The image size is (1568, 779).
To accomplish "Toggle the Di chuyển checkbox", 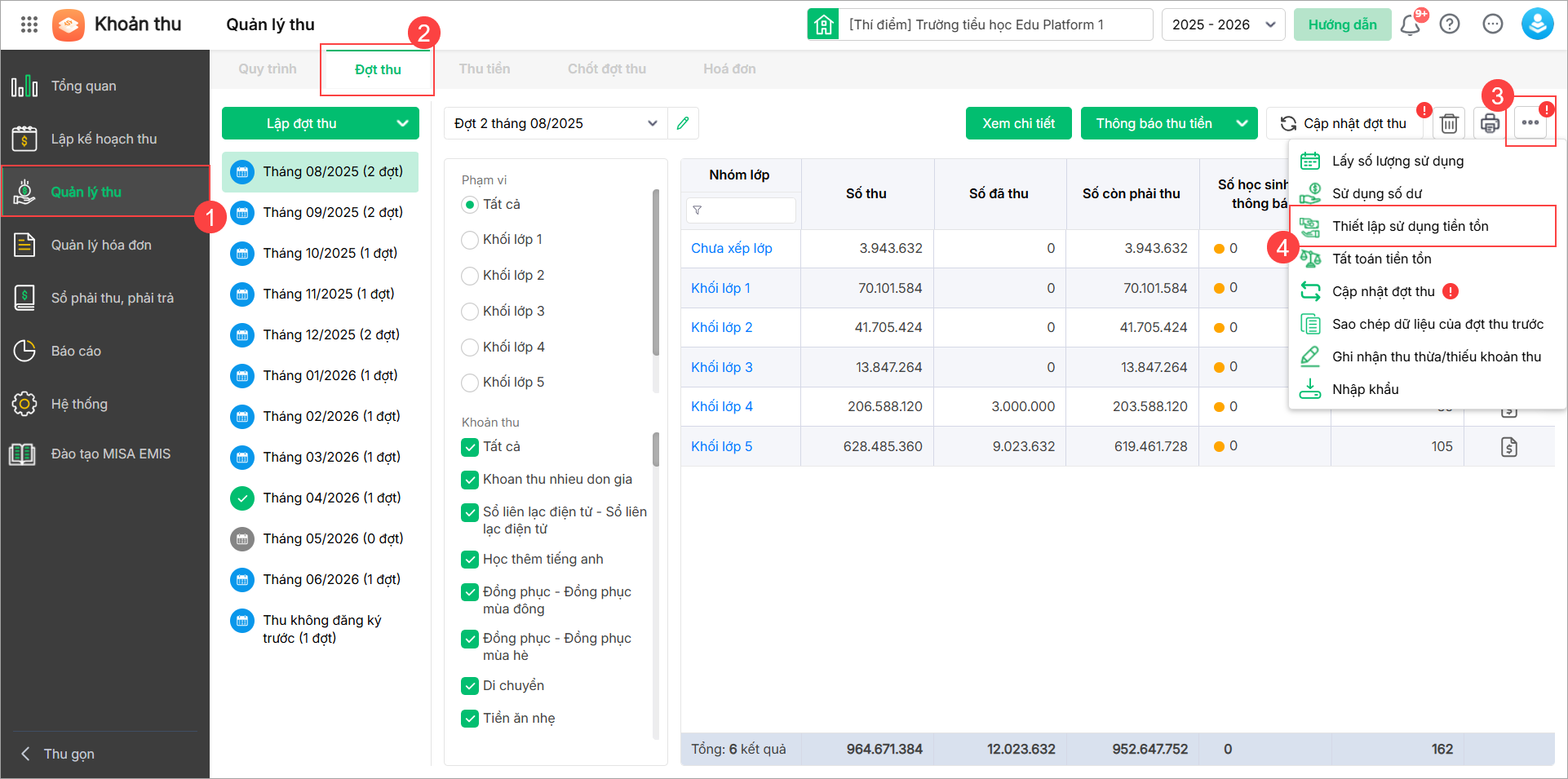I will 470,686.
